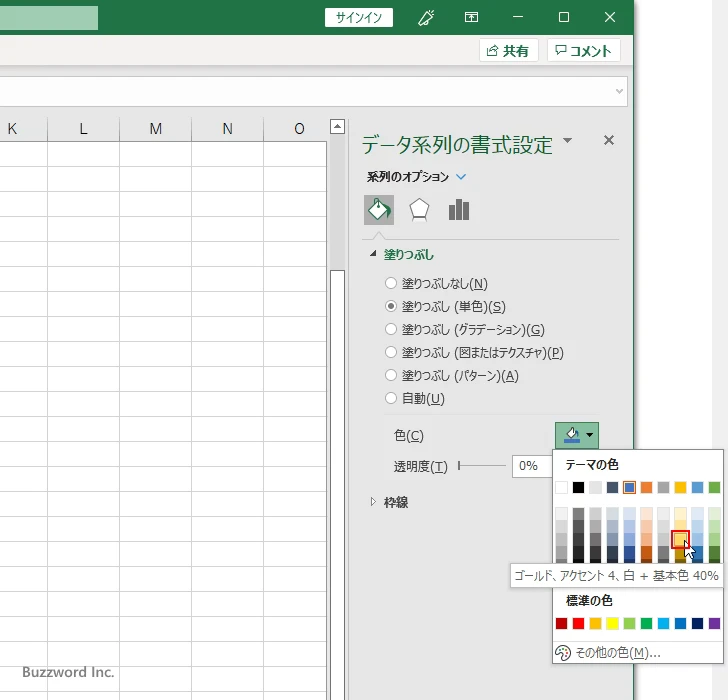Pick the orange theme color swatch
728x700 pixels.
point(646,487)
